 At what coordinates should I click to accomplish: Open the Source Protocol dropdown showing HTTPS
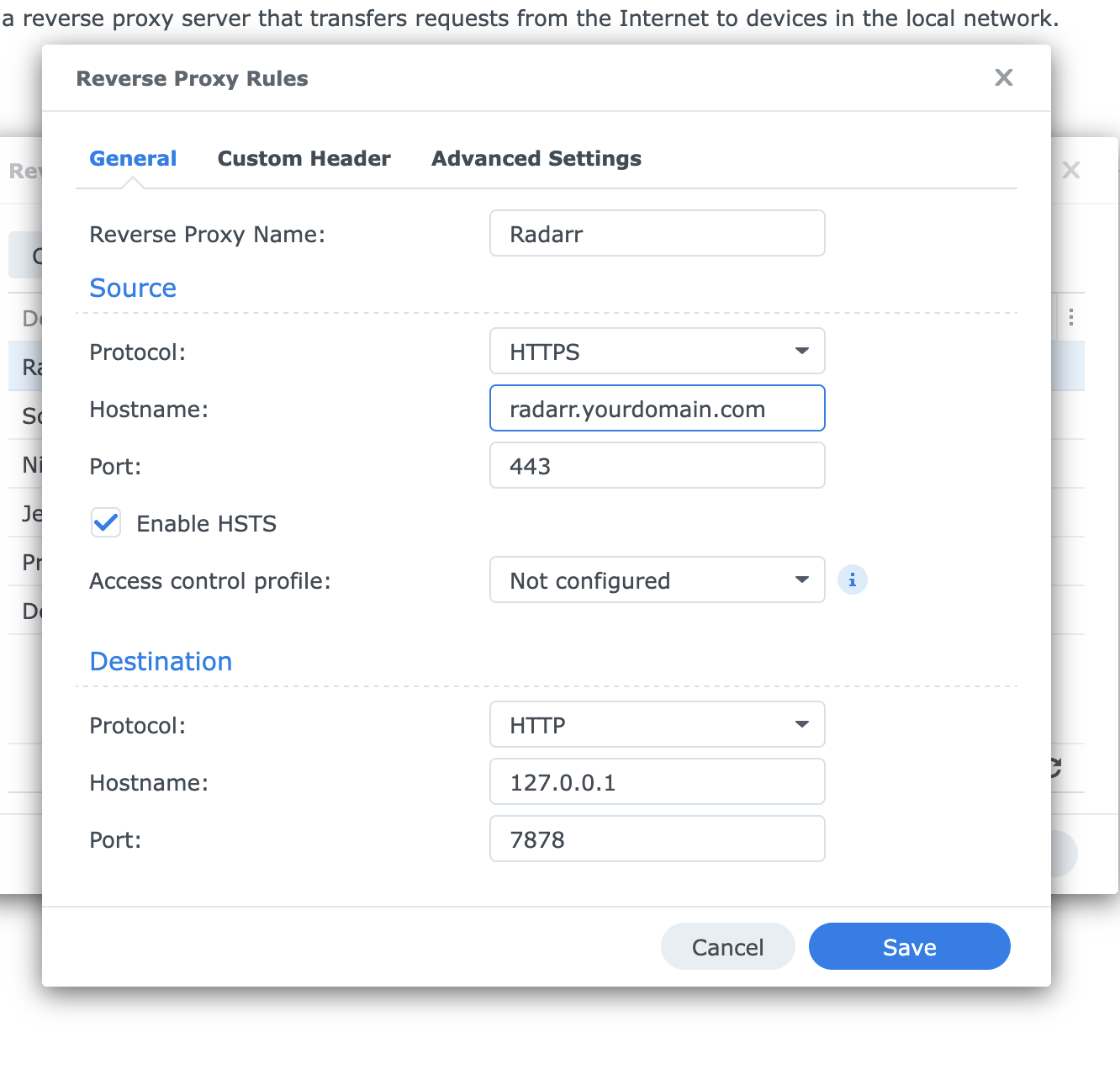pyautogui.click(x=657, y=351)
